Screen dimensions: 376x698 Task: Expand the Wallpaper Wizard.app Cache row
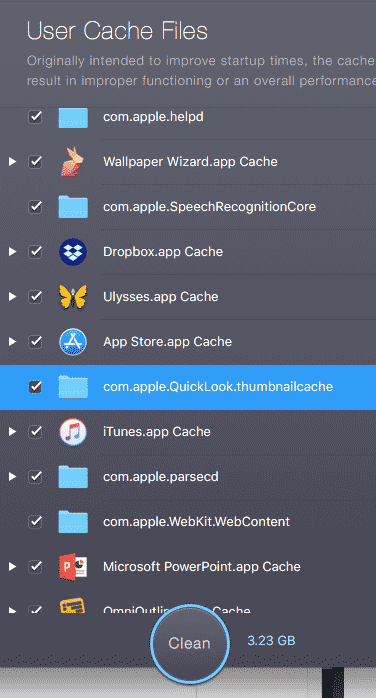(12, 162)
